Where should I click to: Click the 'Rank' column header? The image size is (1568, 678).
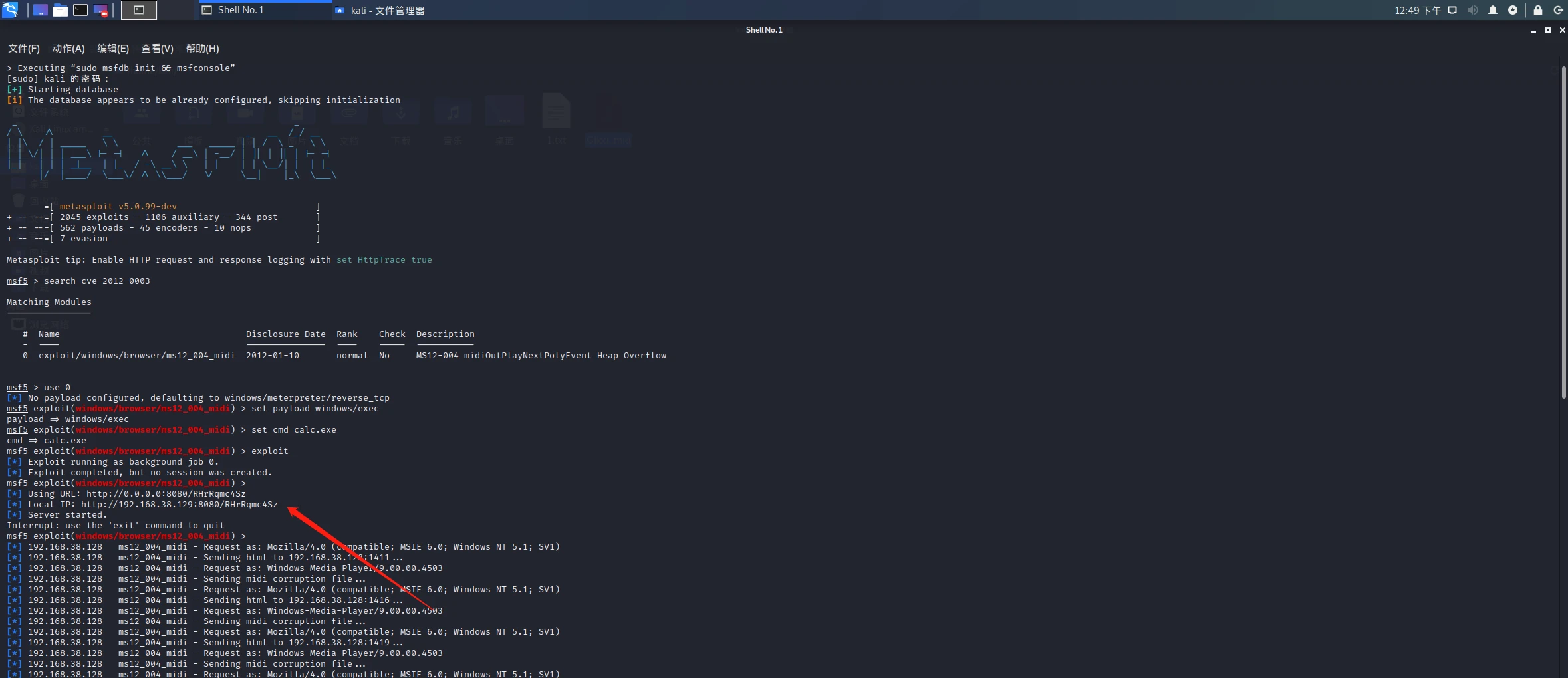347,334
